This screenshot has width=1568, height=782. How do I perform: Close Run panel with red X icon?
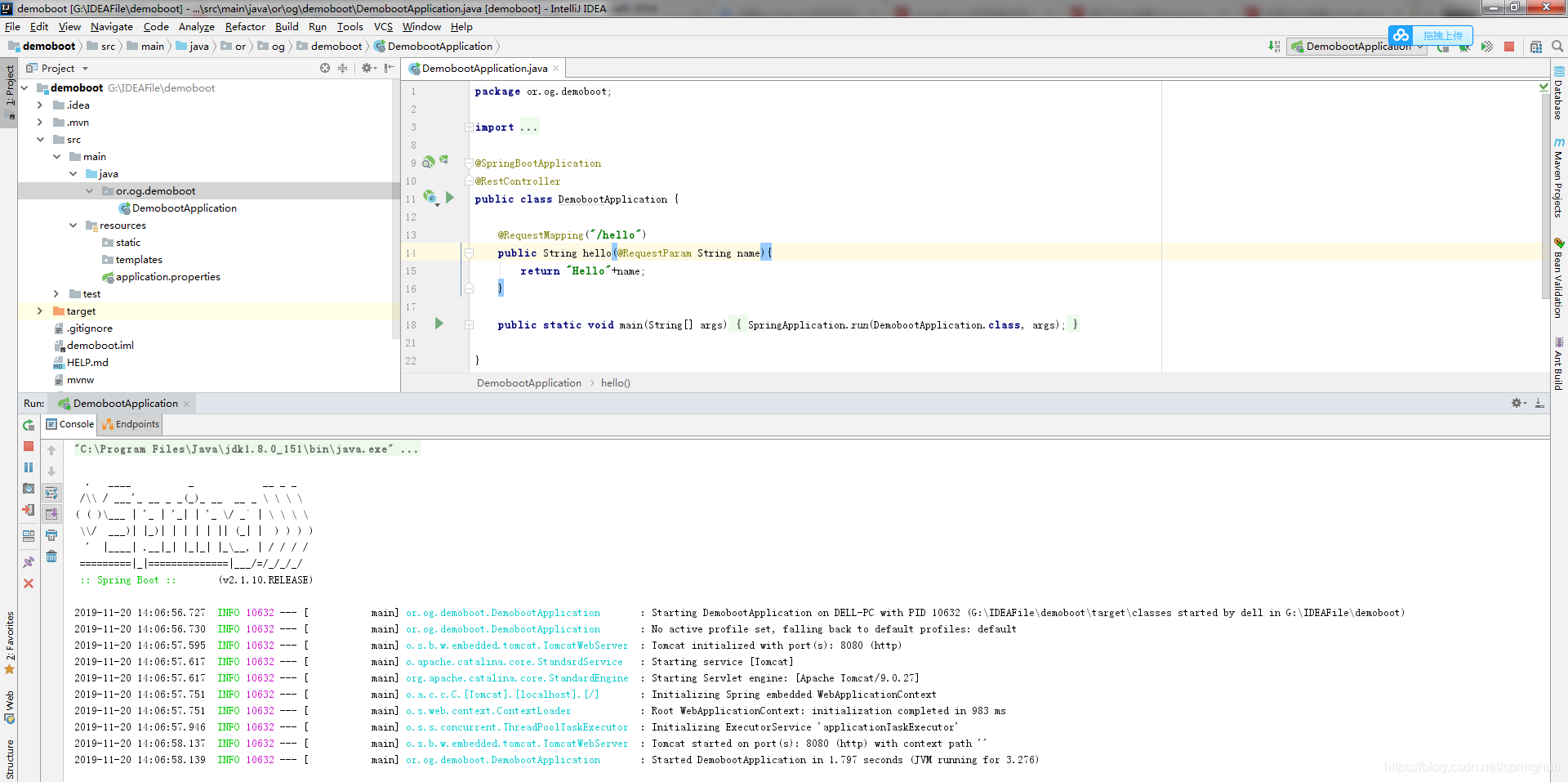[29, 583]
